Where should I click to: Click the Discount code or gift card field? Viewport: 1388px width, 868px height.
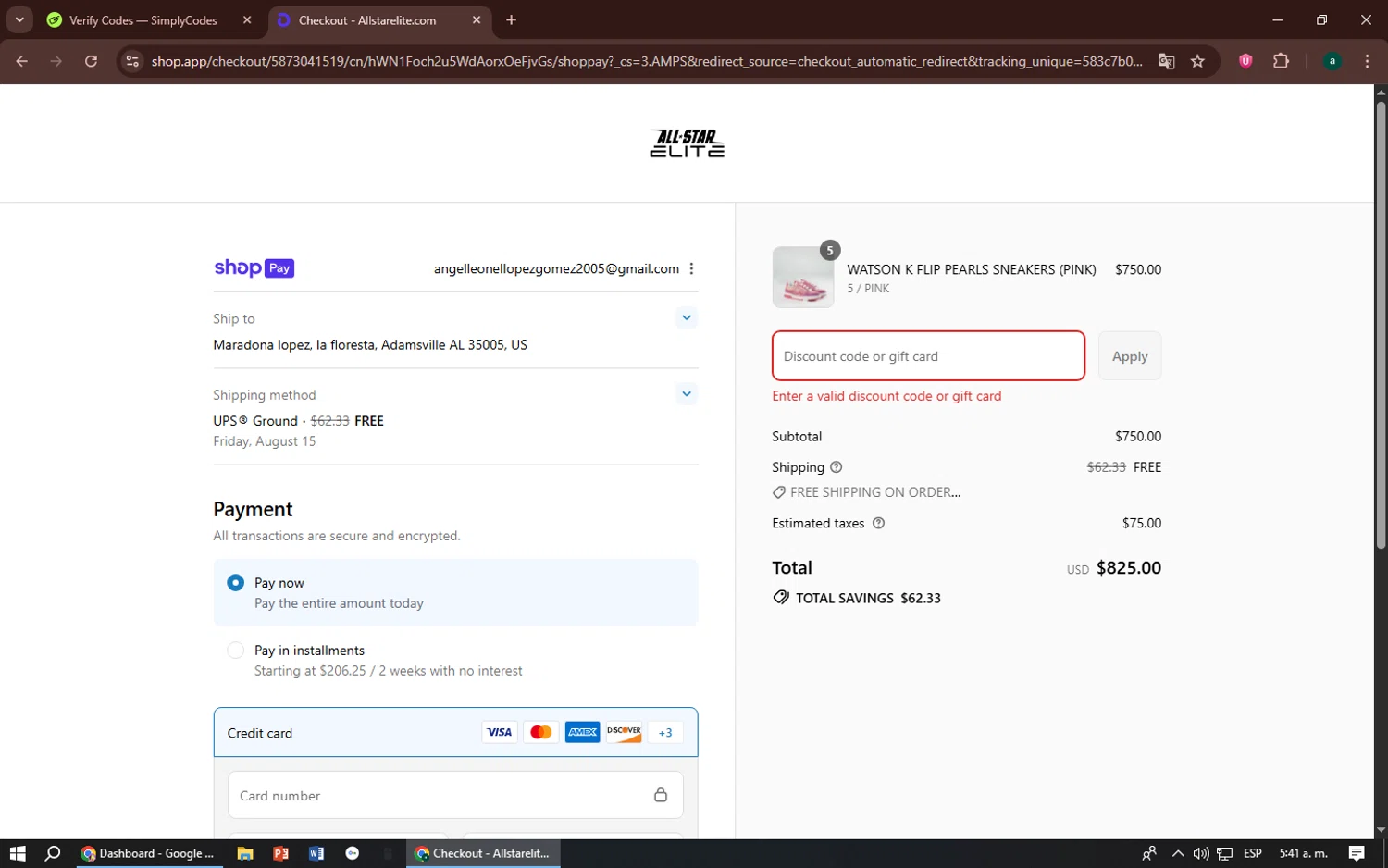[x=928, y=355]
